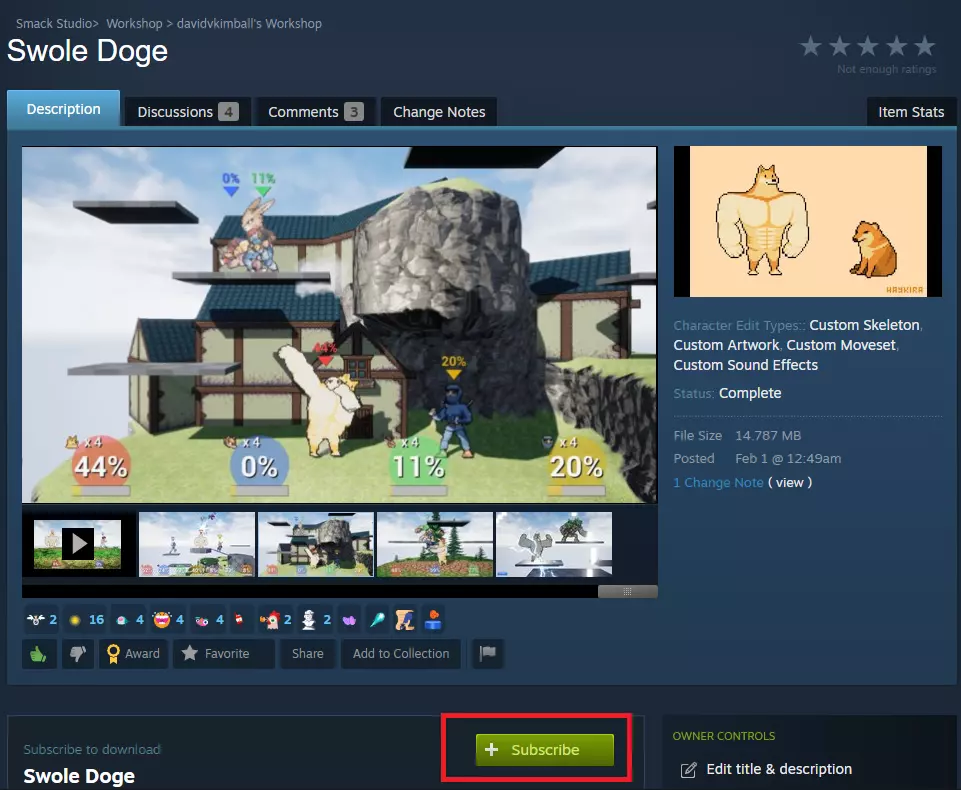961x790 pixels.
Task: Go to Smack Studio breadcrumb link
Action: pyautogui.click(x=54, y=23)
